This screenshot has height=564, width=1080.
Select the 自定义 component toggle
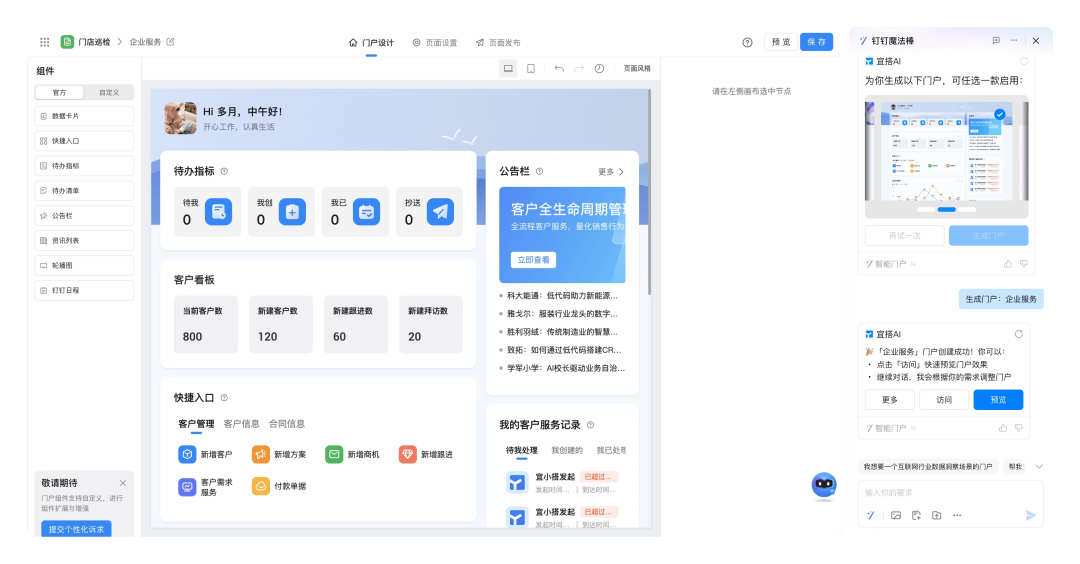coord(108,92)
